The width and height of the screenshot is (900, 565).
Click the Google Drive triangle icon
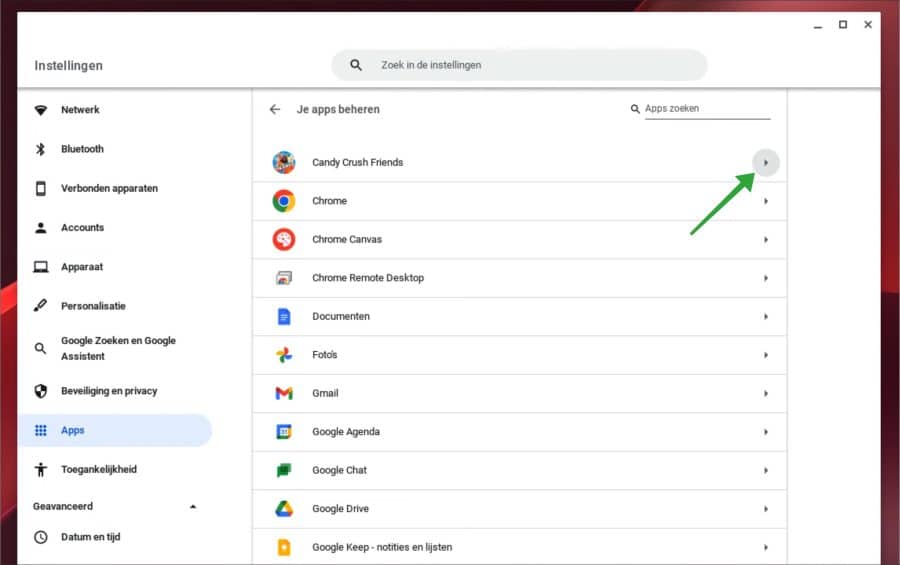click(x=284, y=509)
